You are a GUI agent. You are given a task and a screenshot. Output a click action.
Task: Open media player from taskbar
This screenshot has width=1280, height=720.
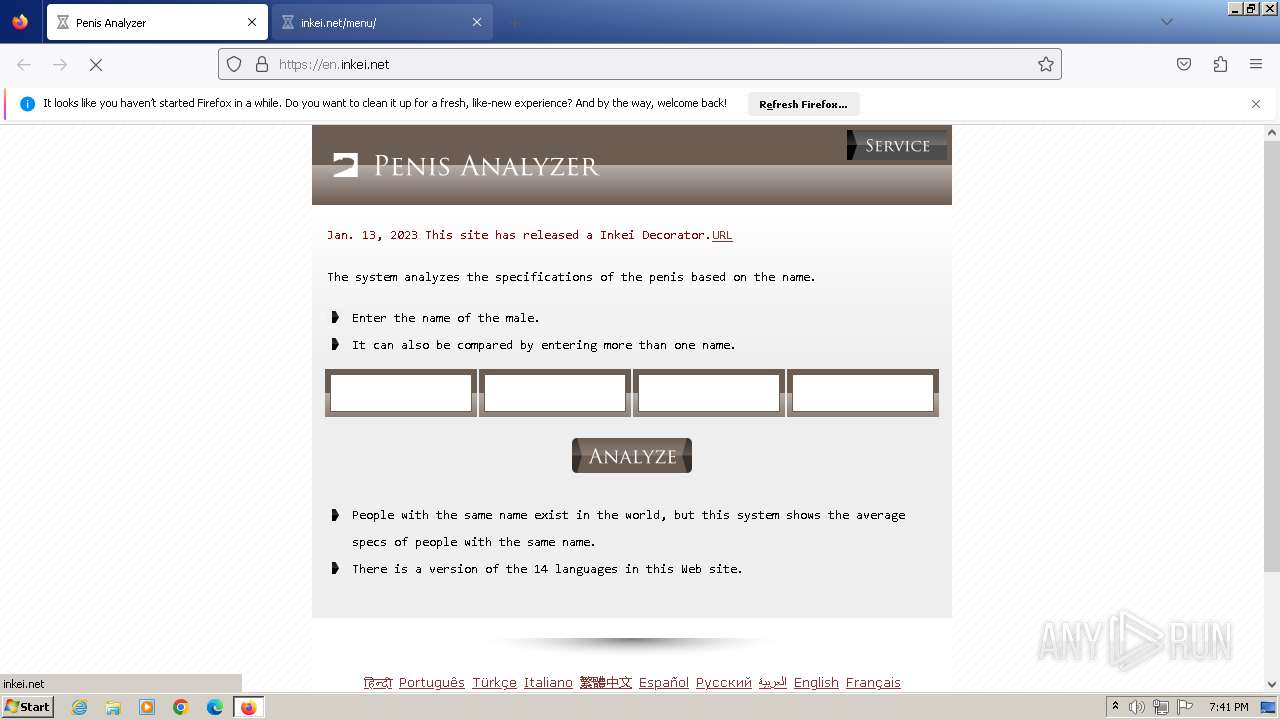pos(147,707)
